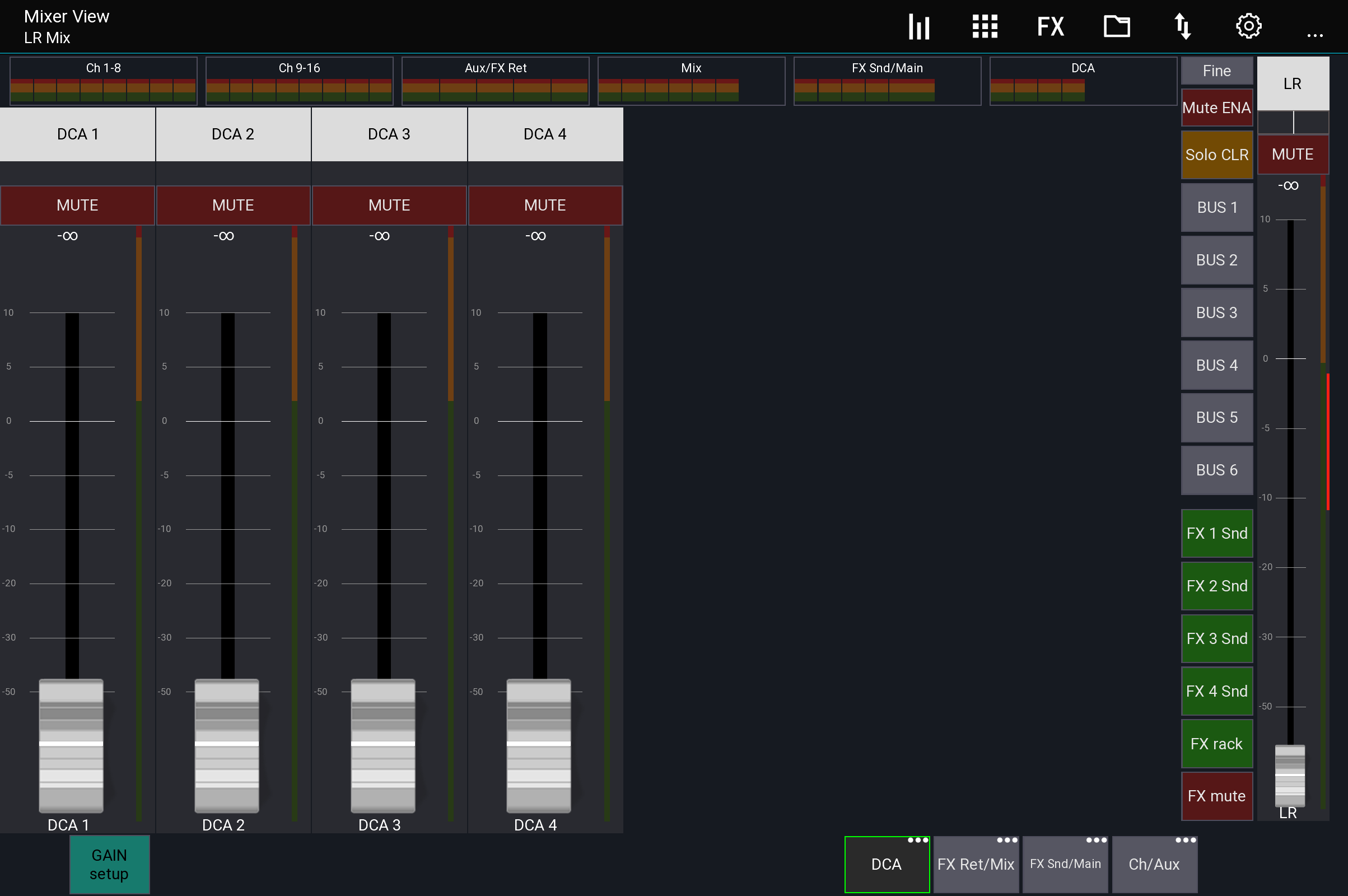Viewport: 1348px width, 896px height.
Task: Switch to DCA layer at bottom
Action: point(887,865)
